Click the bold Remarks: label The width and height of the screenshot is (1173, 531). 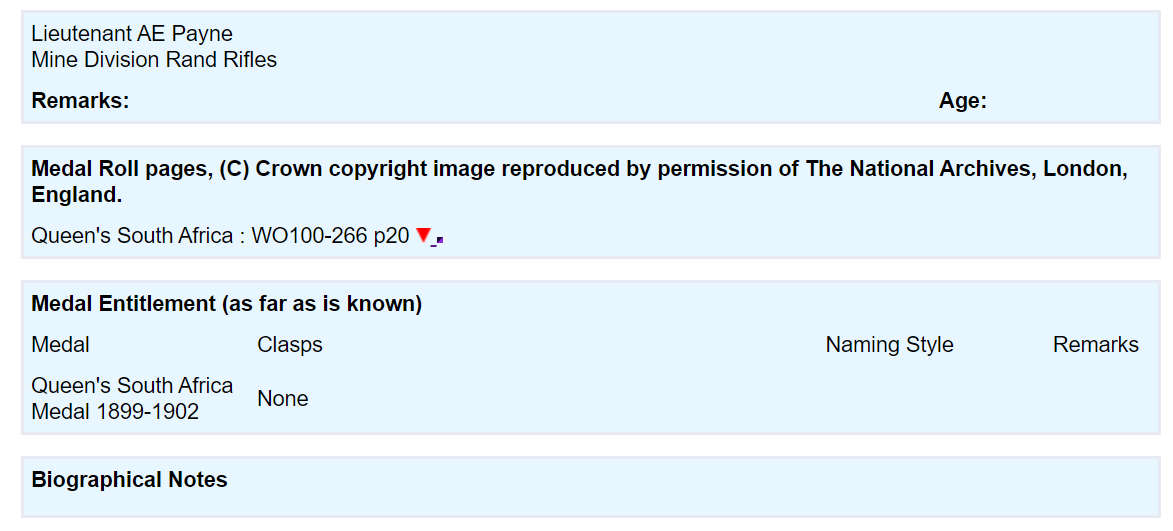[x=80, y=101]
